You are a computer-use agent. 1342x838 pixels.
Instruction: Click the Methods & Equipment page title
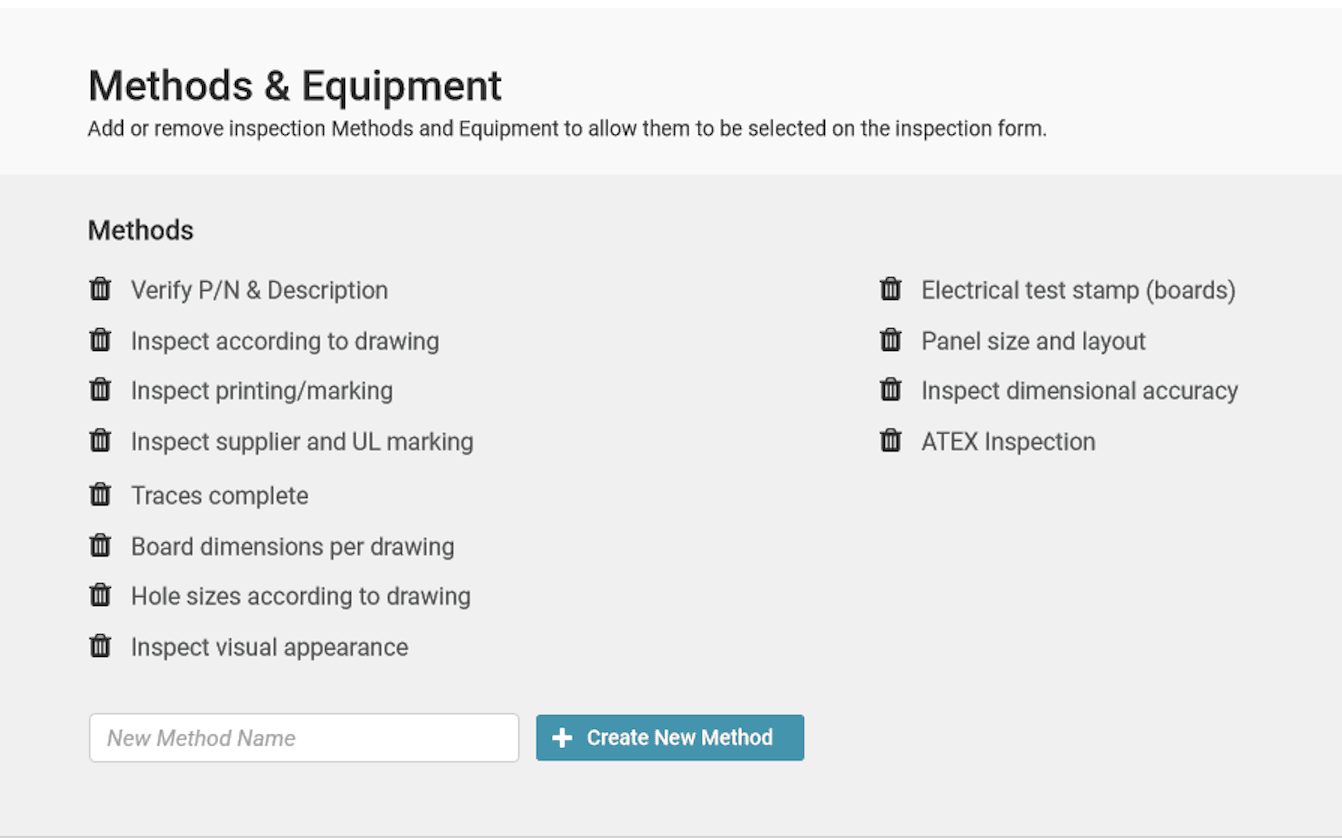pyautogui.click(x=295, y=86)
